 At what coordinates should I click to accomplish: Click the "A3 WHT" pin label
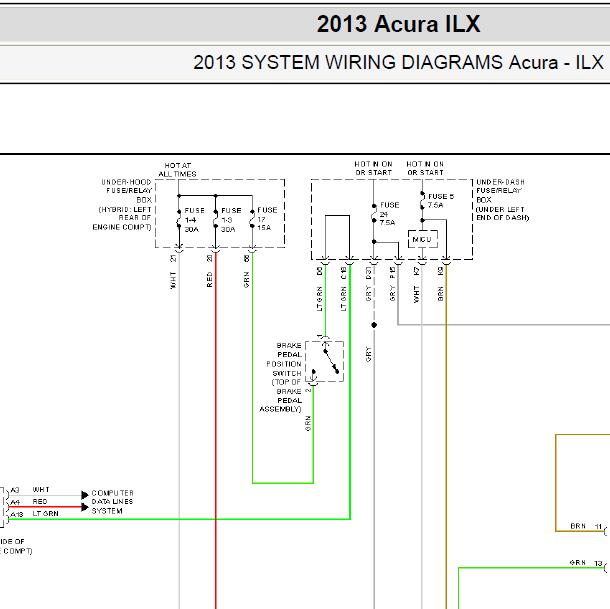[30, 490]
